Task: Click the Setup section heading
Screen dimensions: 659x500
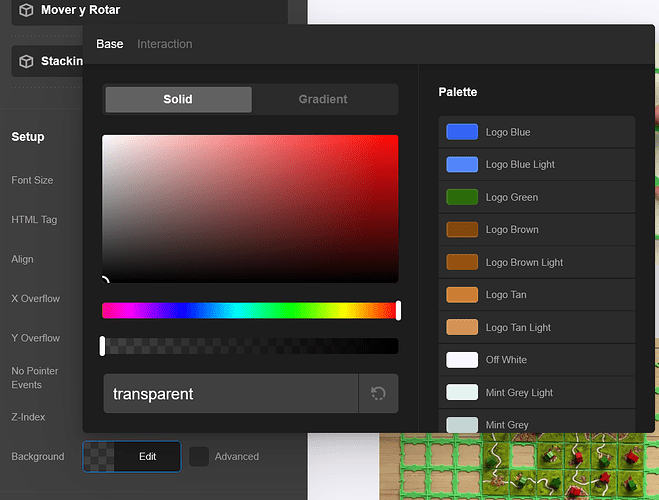Action: (28, 137)
